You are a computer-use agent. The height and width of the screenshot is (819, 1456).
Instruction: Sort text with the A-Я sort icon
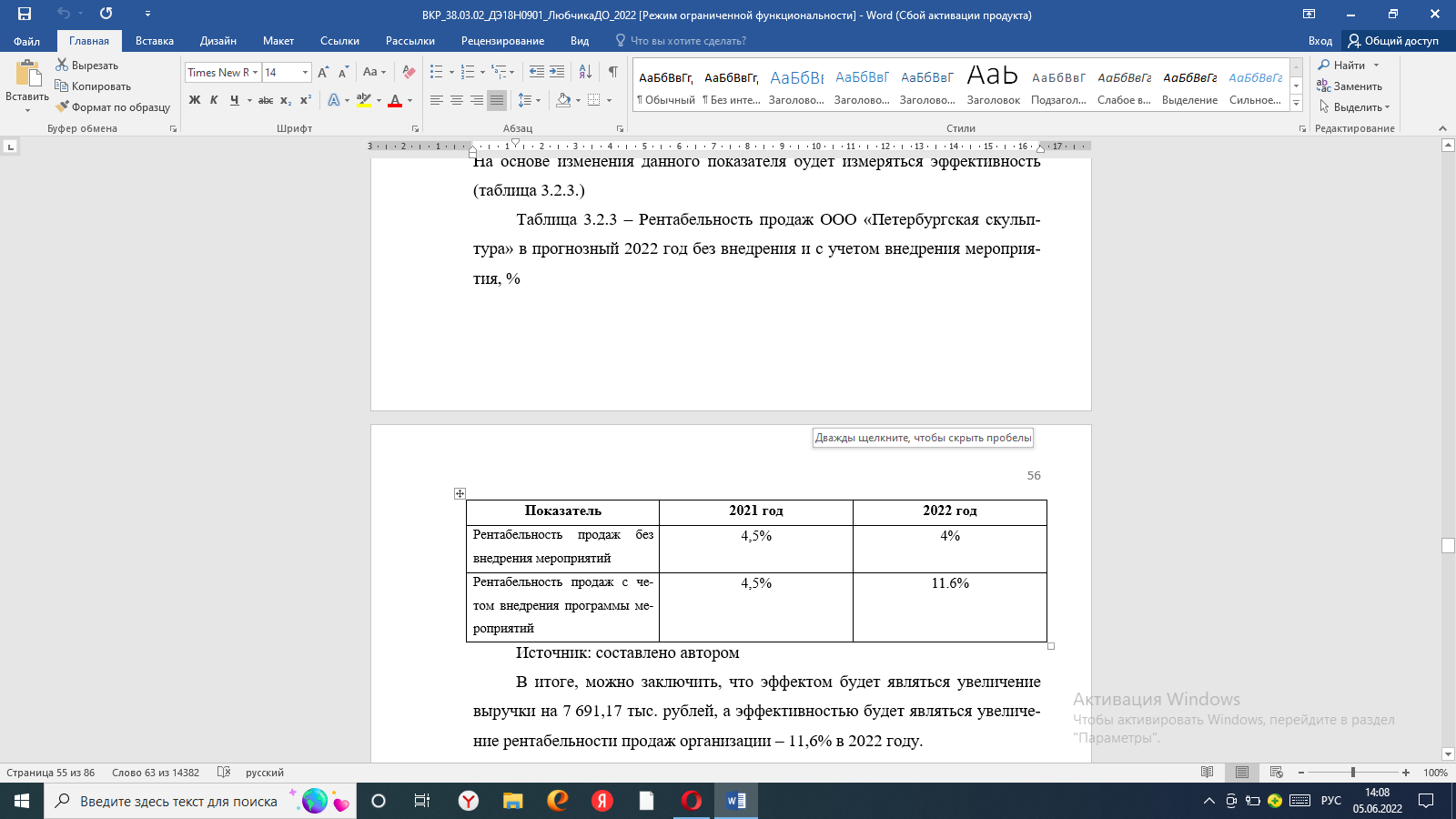(x=585, y=72)
